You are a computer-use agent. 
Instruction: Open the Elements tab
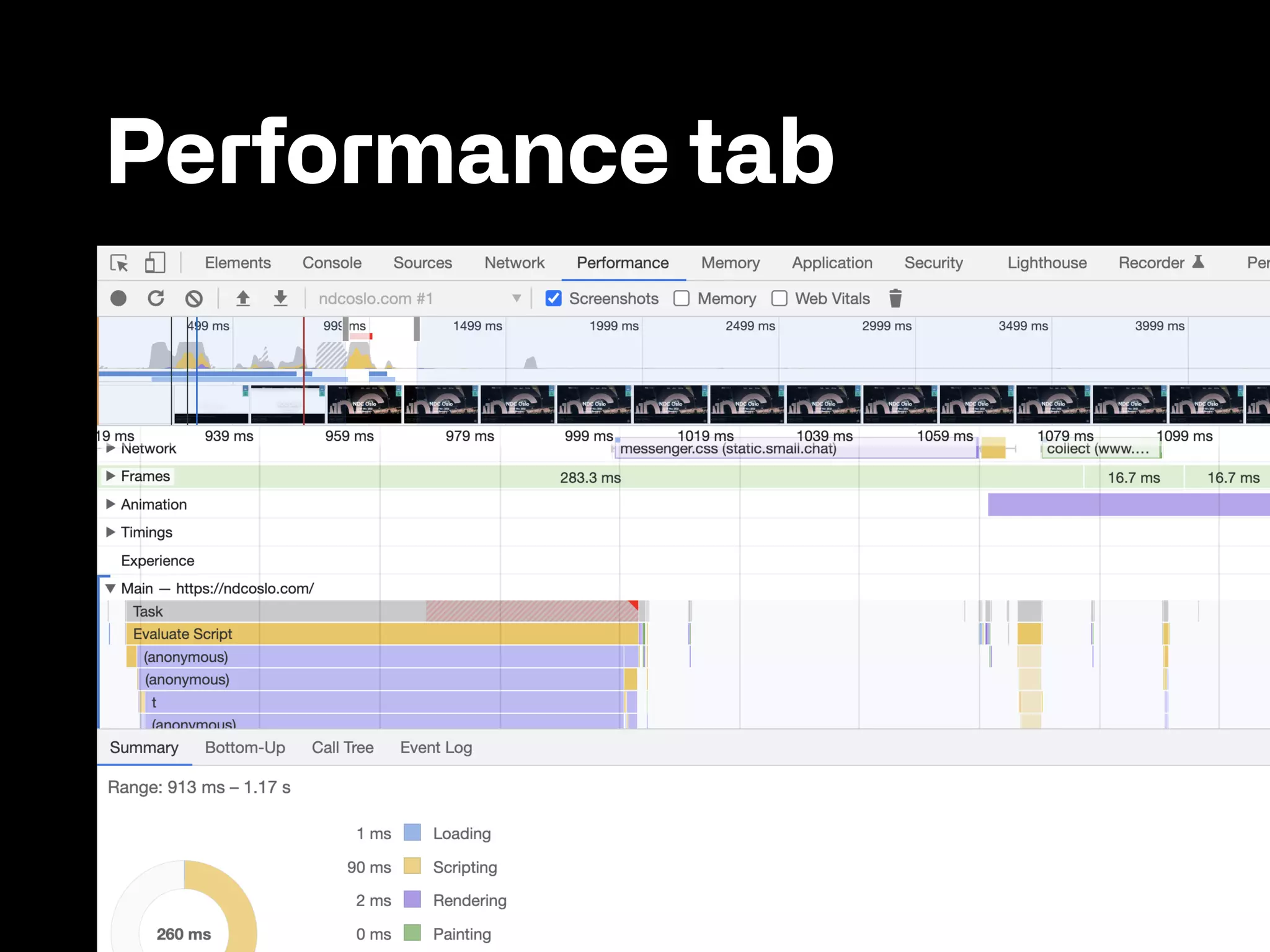(238, 263)
